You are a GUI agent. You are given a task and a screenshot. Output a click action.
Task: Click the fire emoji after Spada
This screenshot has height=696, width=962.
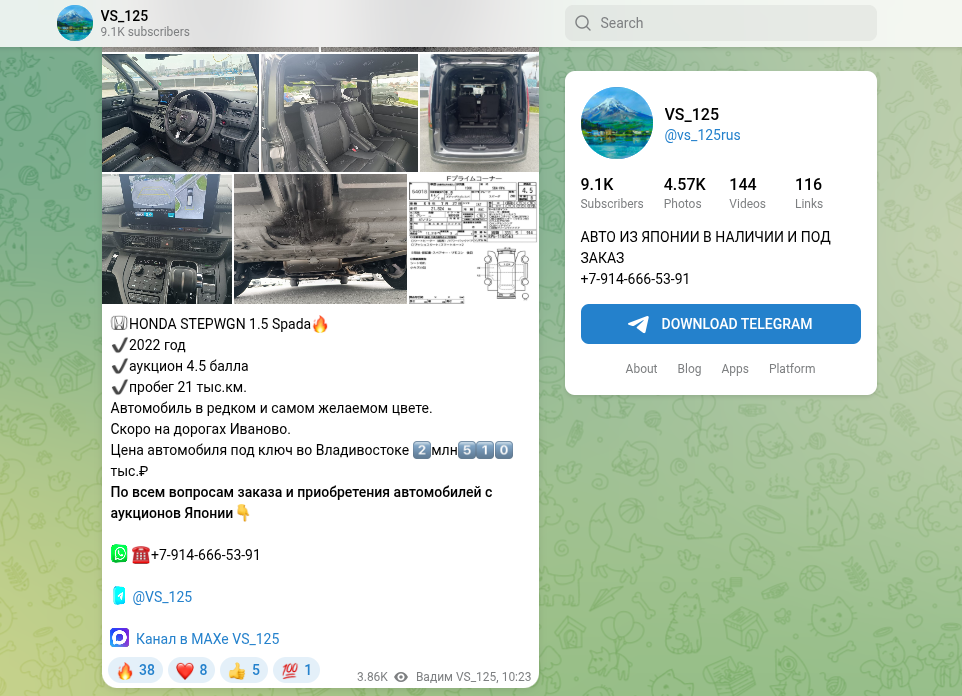320,324
